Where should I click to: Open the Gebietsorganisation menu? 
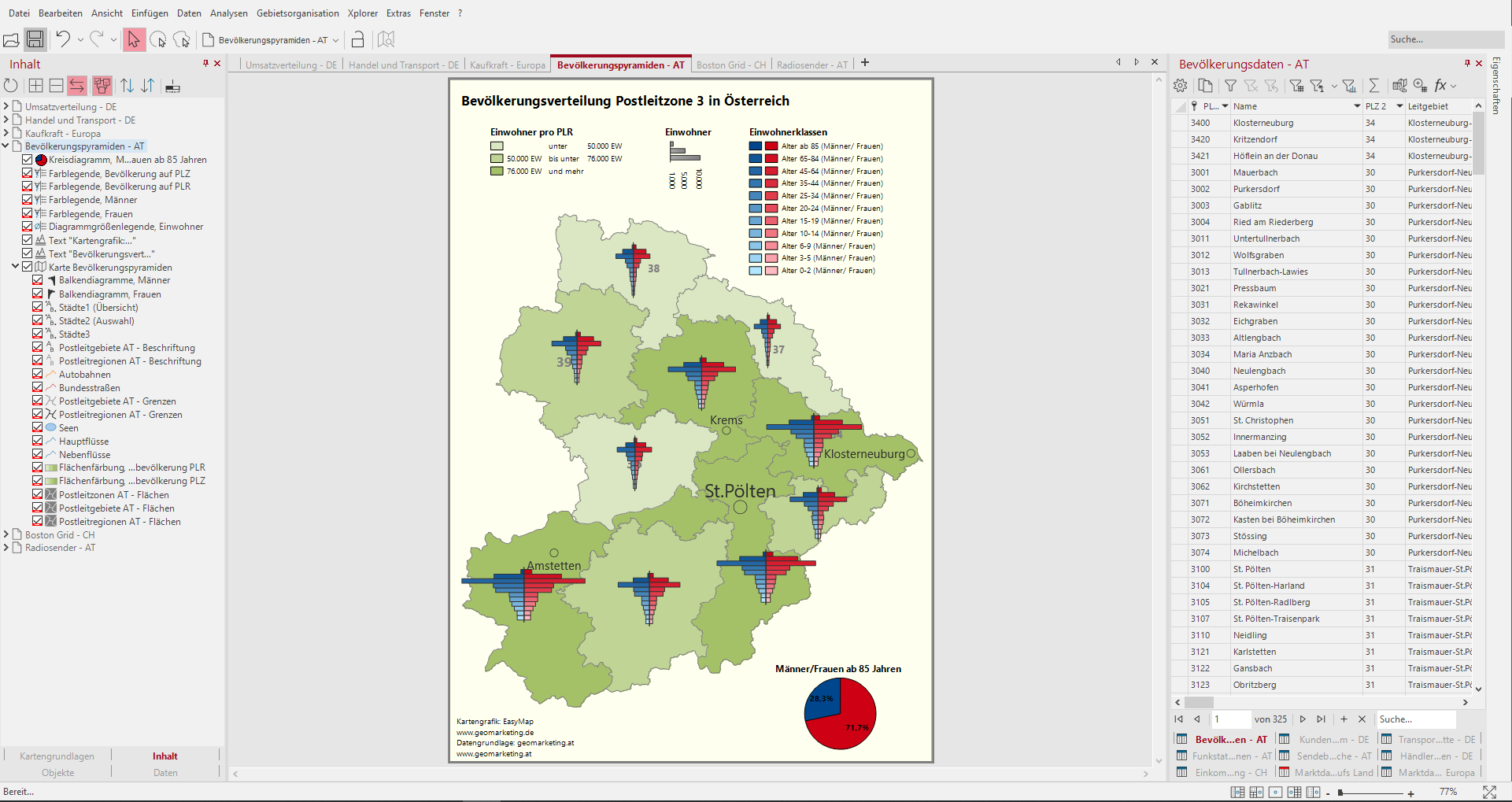tap(298, 13)
